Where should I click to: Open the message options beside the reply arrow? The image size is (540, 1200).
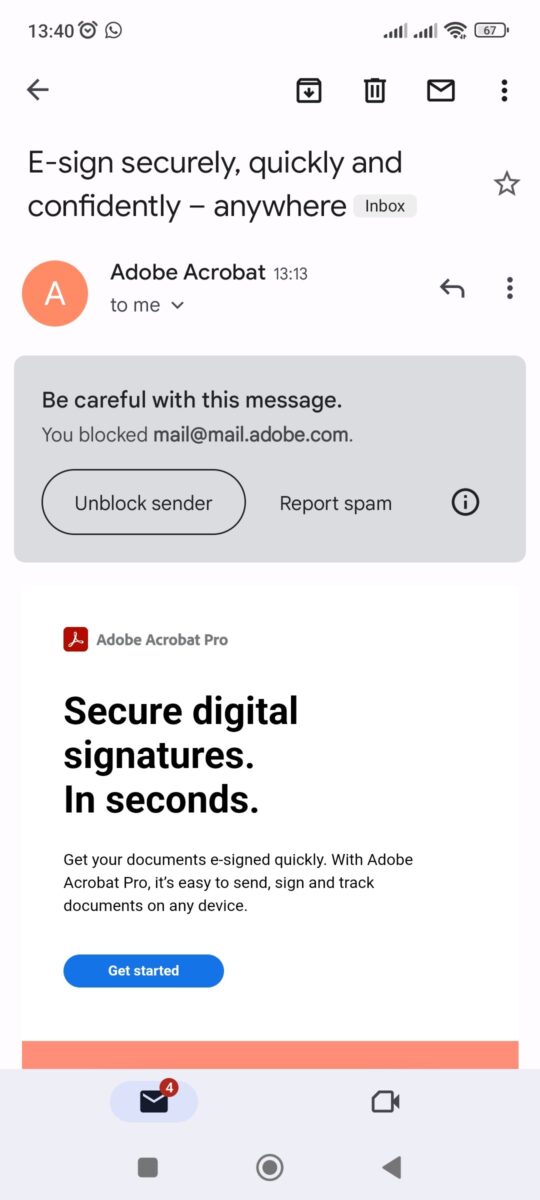click(x=510, y=289)
